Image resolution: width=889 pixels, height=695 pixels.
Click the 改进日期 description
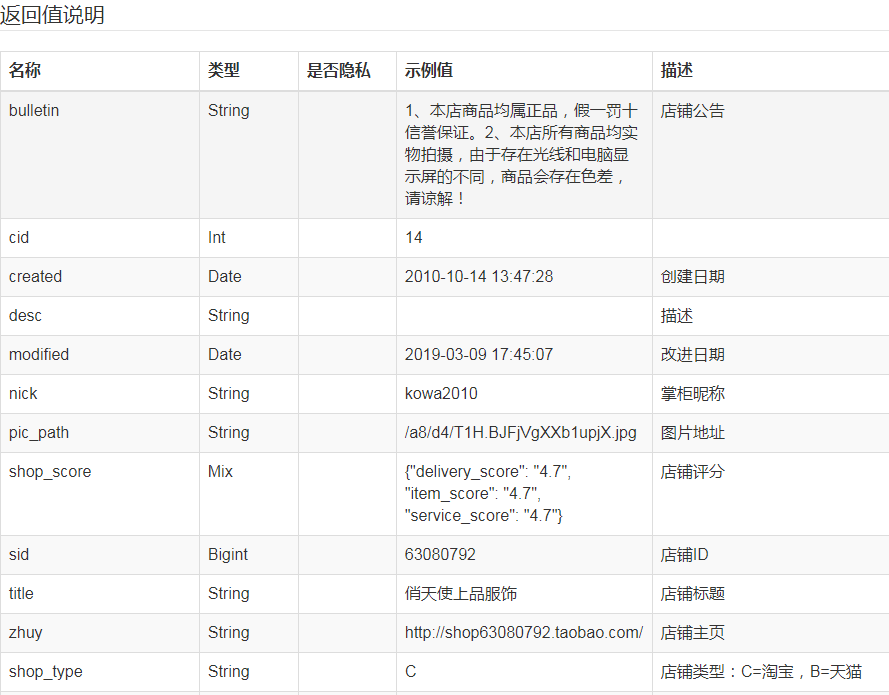point(693,355)
